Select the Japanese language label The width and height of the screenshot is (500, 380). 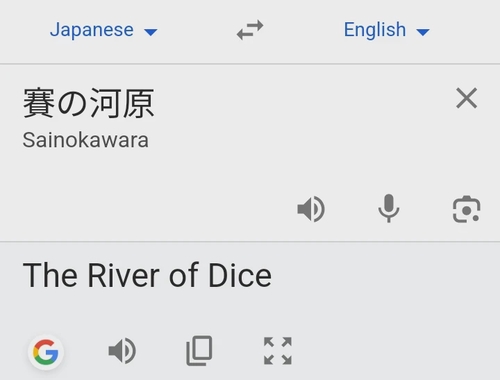[92, 30]
